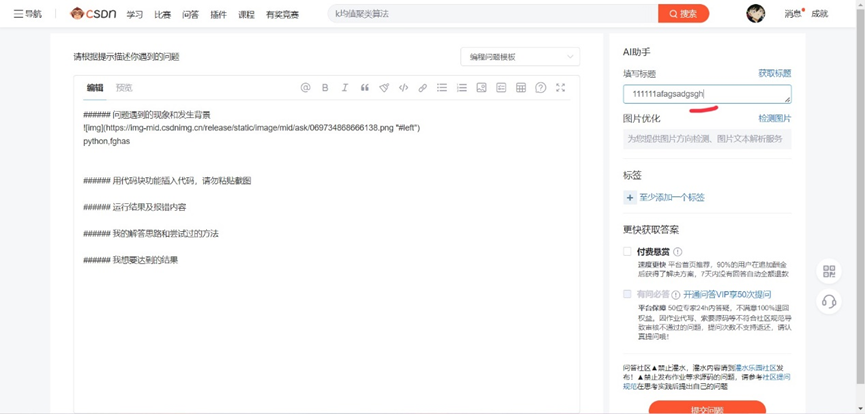Open the navigation hamburger menu

(27, 14)
